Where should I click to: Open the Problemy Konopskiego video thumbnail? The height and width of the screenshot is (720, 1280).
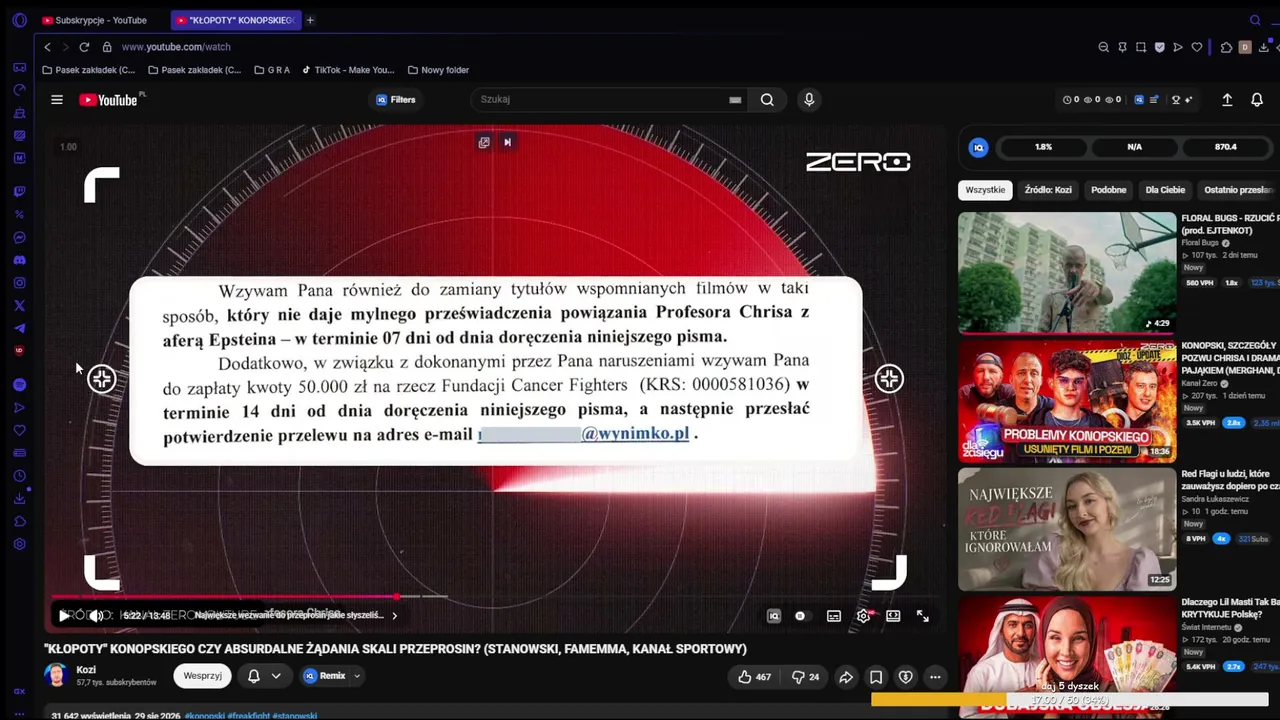1067,400
